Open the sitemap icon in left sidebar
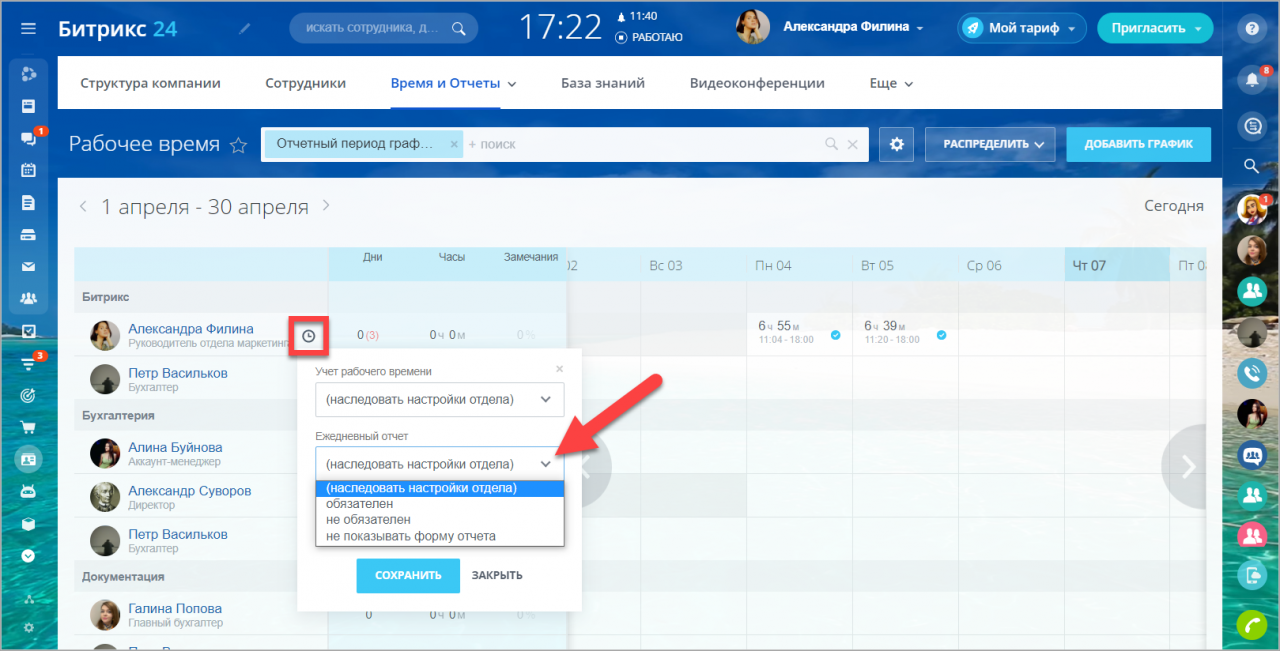Image resolution: width=1280 pixels, height=651 pixels. pyautogui.click(x=28, y=600)
